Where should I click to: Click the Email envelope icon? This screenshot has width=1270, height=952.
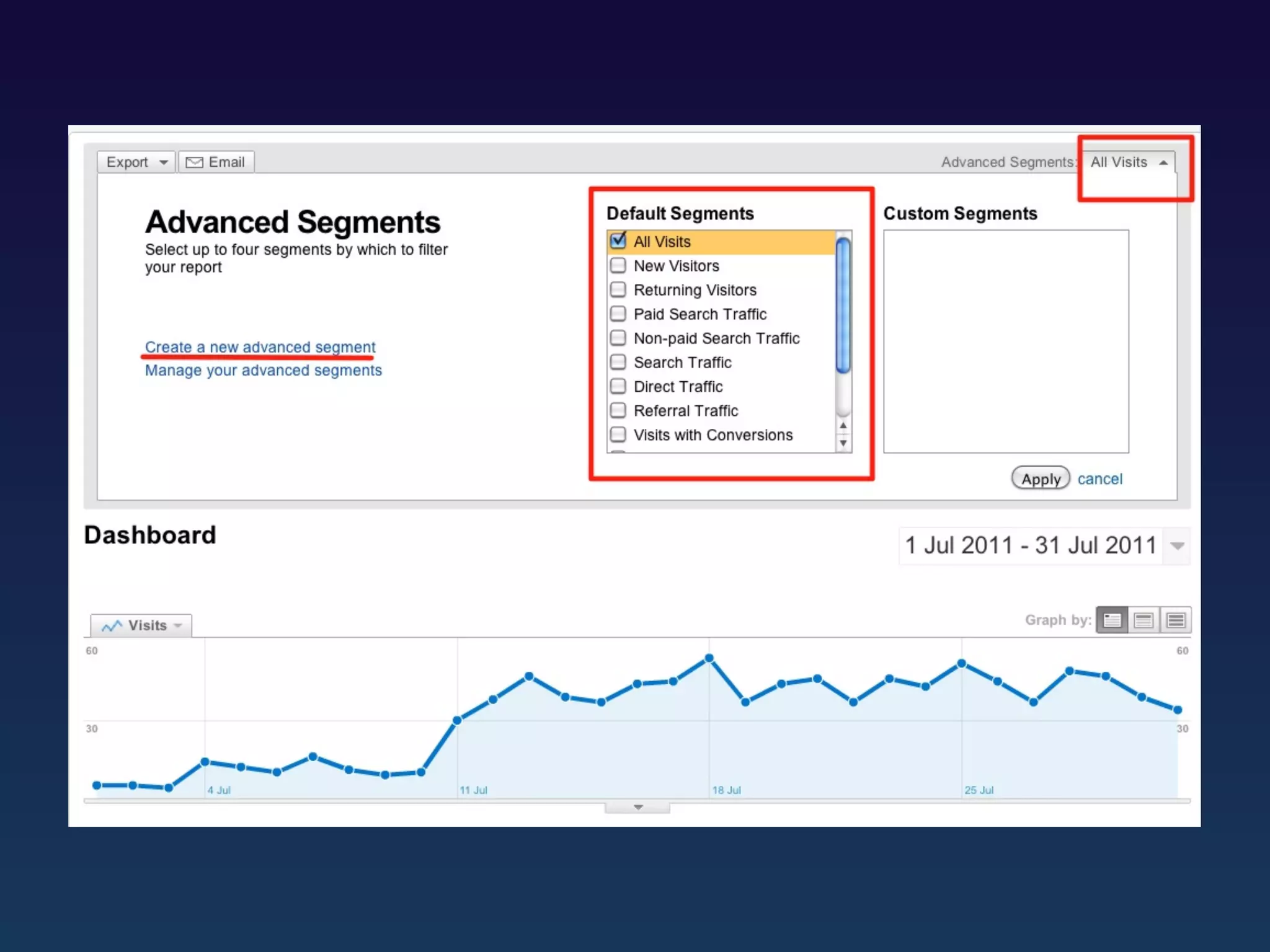[194, 162]
